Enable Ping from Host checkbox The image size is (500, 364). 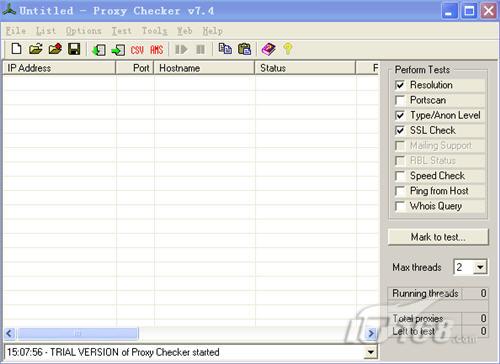tap(400, 191)
